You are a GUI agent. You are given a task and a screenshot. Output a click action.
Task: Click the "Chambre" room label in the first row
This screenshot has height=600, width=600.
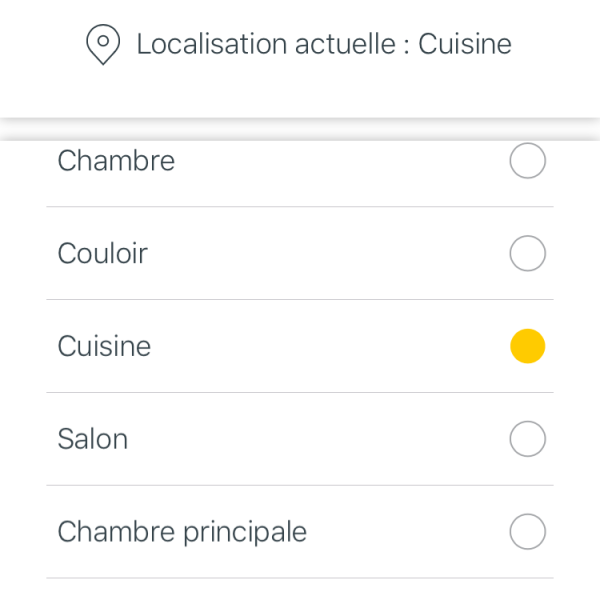[x=116, y=161]
